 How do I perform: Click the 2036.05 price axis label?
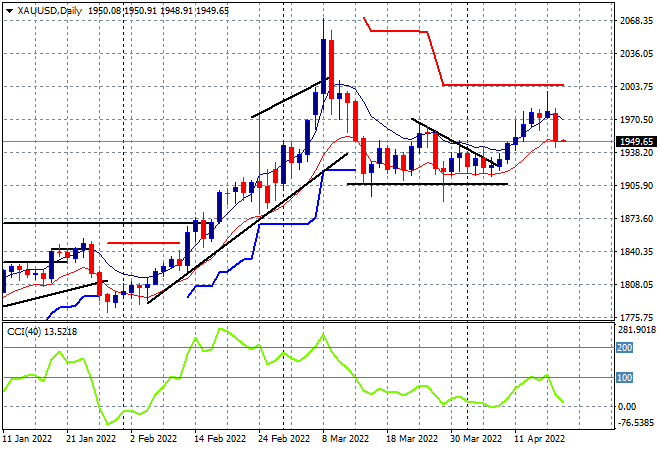[x=636, y=53]
